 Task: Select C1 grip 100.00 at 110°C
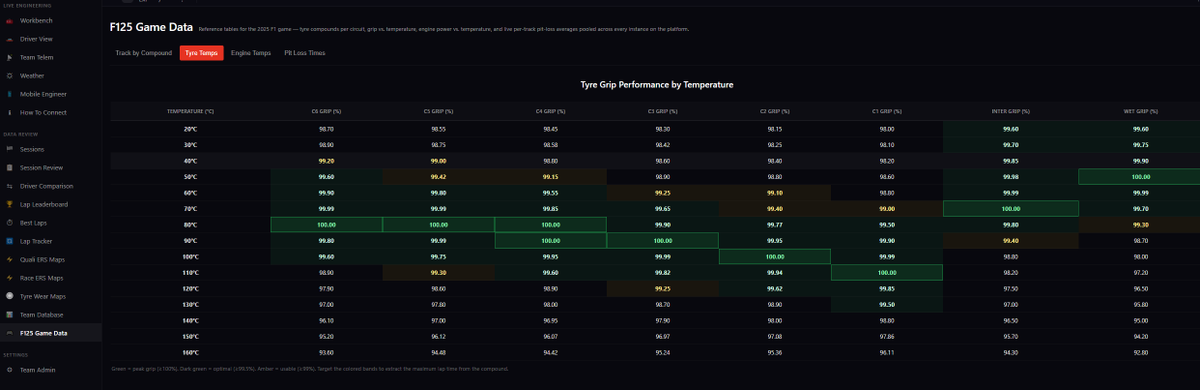(x=887, y=272)
